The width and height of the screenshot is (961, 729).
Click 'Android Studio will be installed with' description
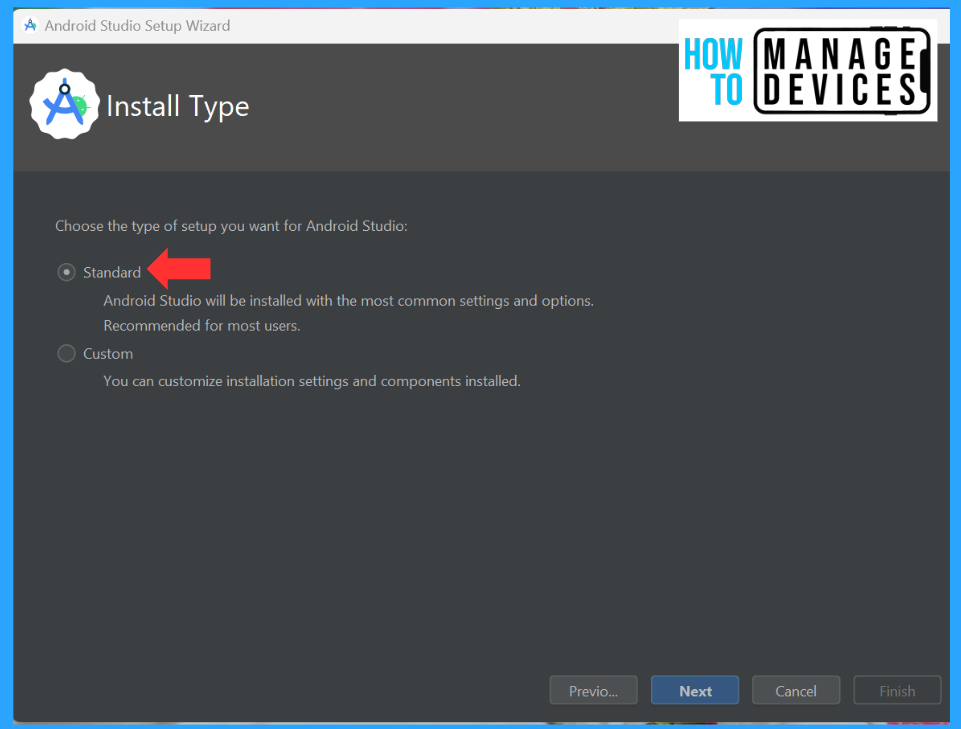coord(348,301)
